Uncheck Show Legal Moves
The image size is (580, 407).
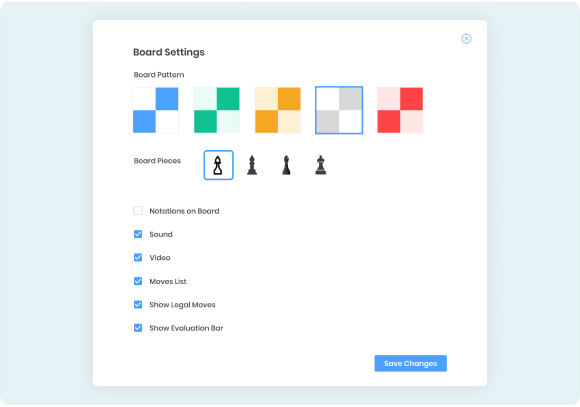click(138, 305)
